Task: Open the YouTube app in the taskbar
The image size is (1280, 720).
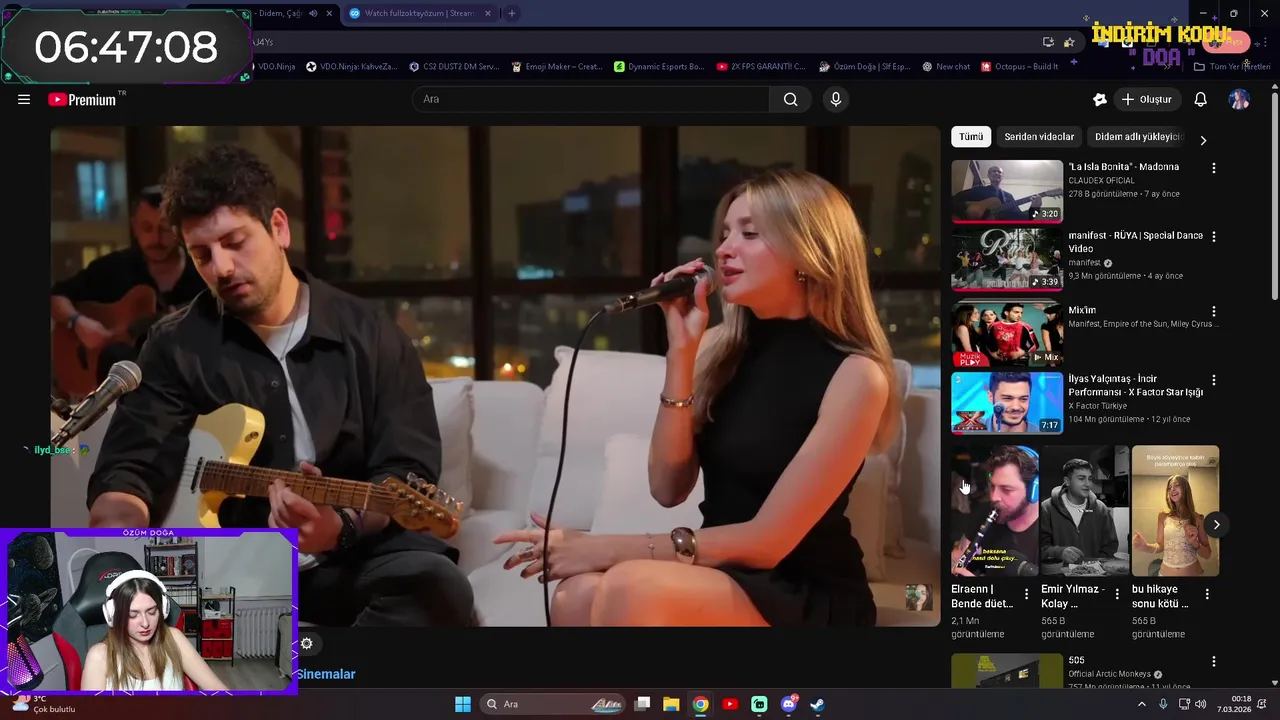Action: pyautogui.click(x=730, y=704)
